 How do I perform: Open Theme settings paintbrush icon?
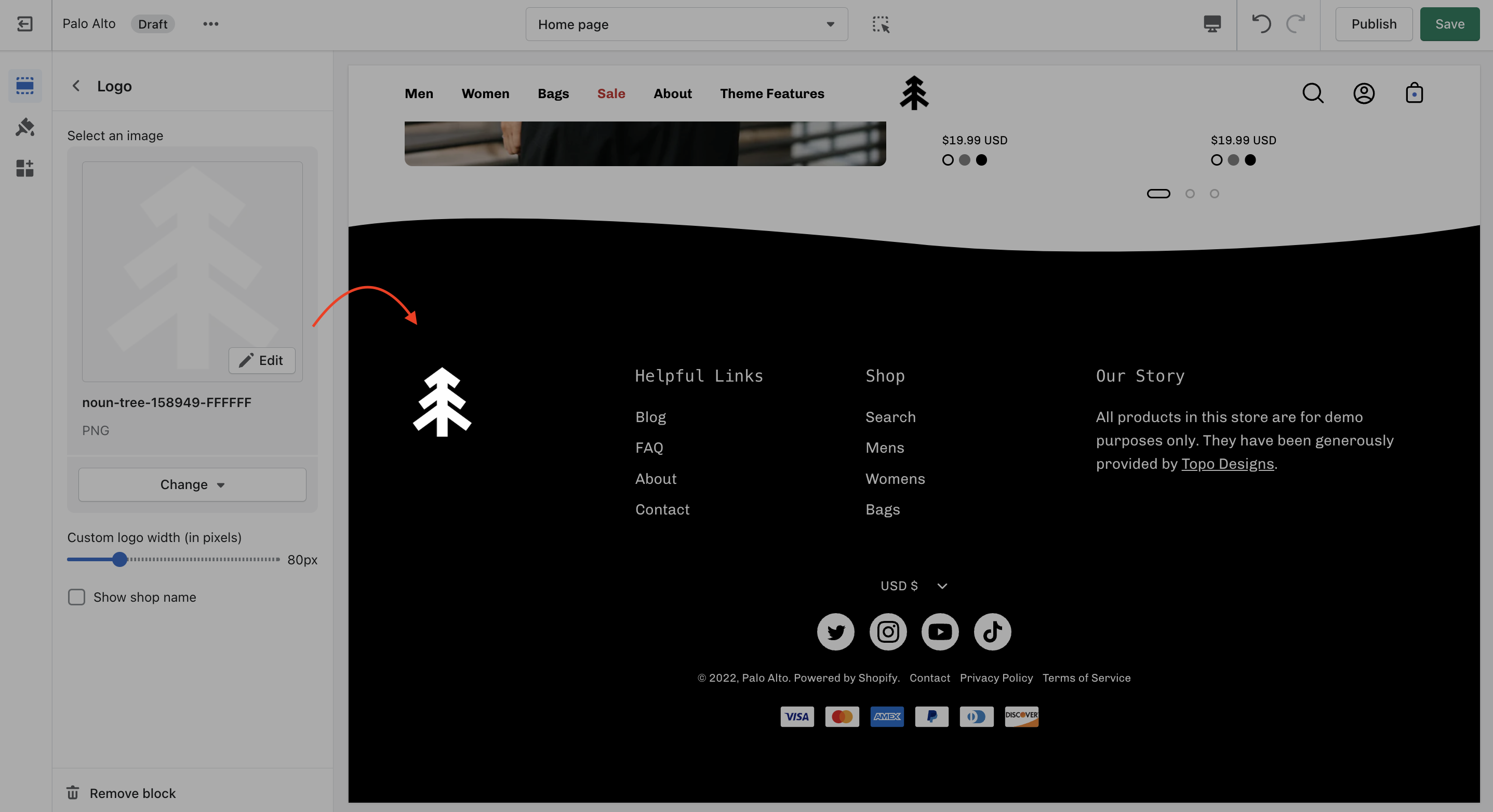(x=25, y=127)
